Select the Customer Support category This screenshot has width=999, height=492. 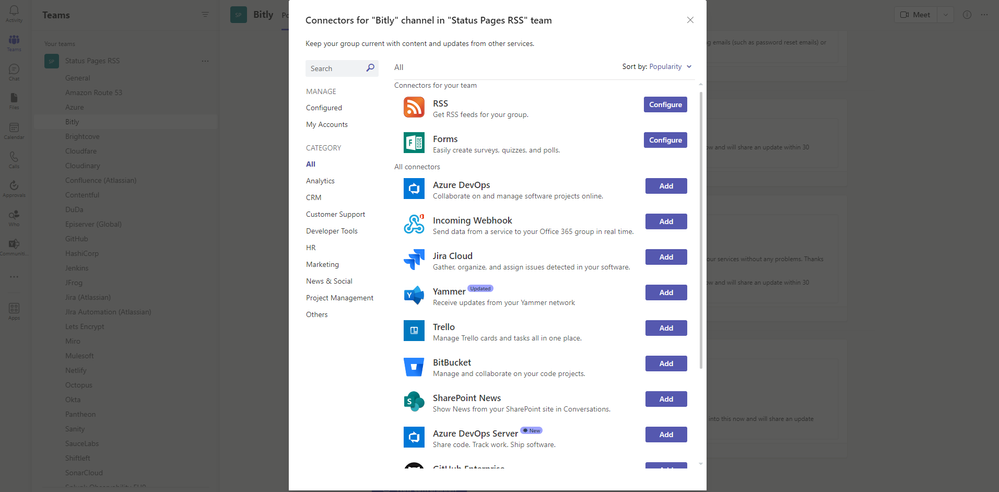[x=335, y=214]
